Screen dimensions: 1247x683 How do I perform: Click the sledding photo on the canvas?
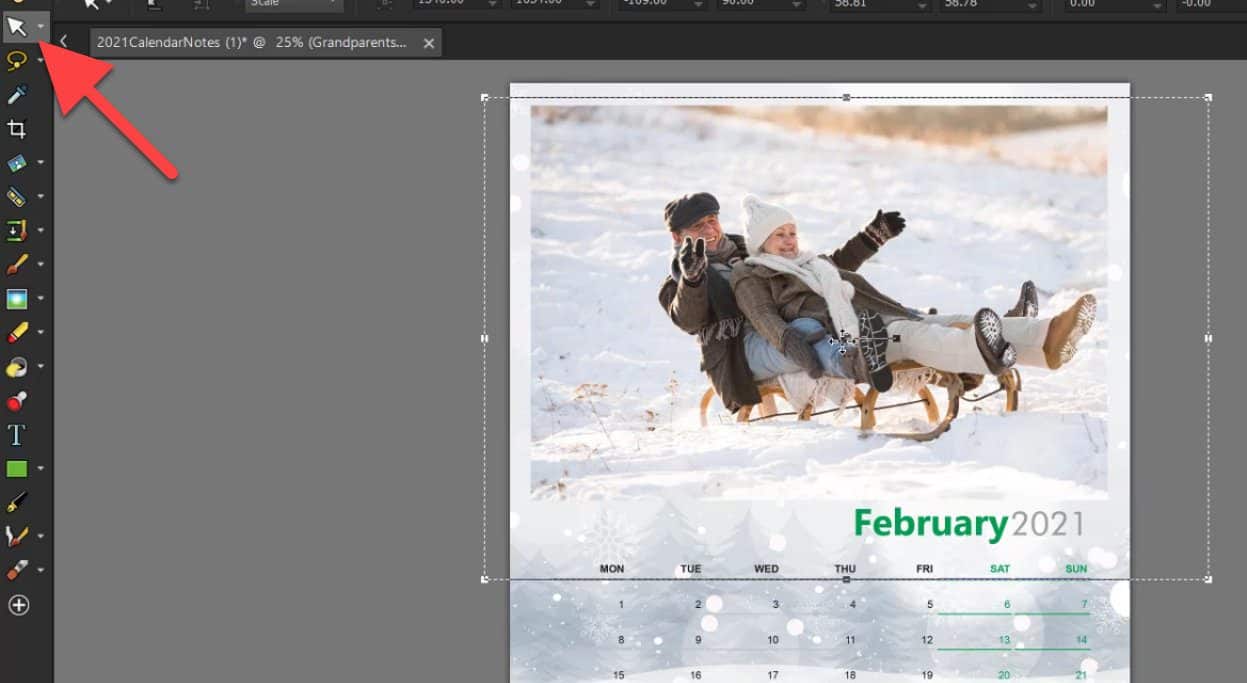(x=820, y=300)
